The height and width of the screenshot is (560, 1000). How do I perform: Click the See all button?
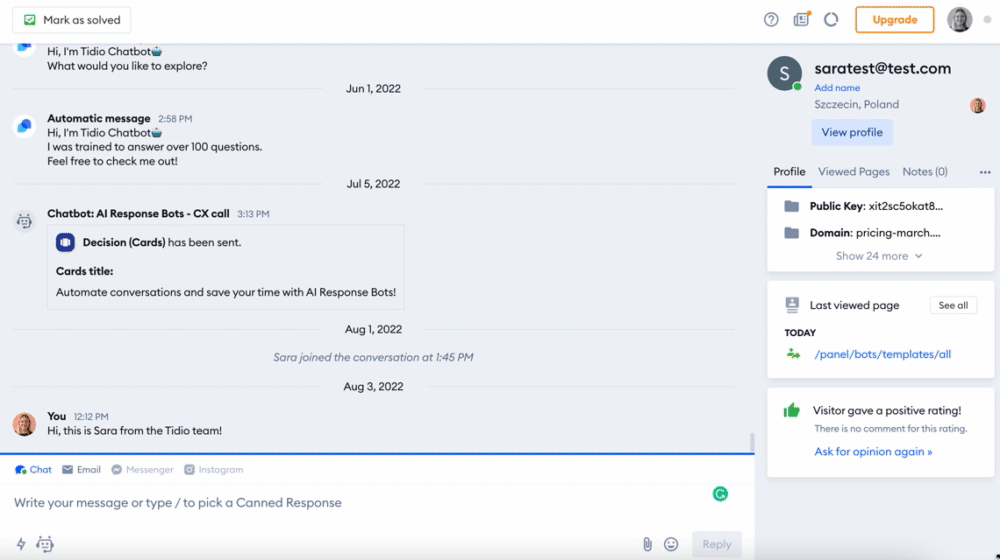pos(953,306)
